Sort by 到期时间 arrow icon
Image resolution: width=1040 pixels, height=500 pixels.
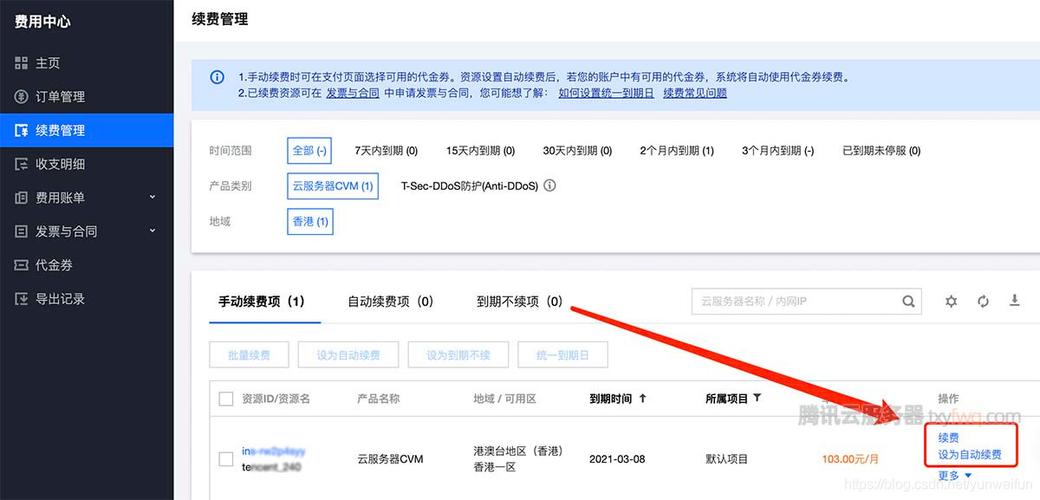point(642,399)
